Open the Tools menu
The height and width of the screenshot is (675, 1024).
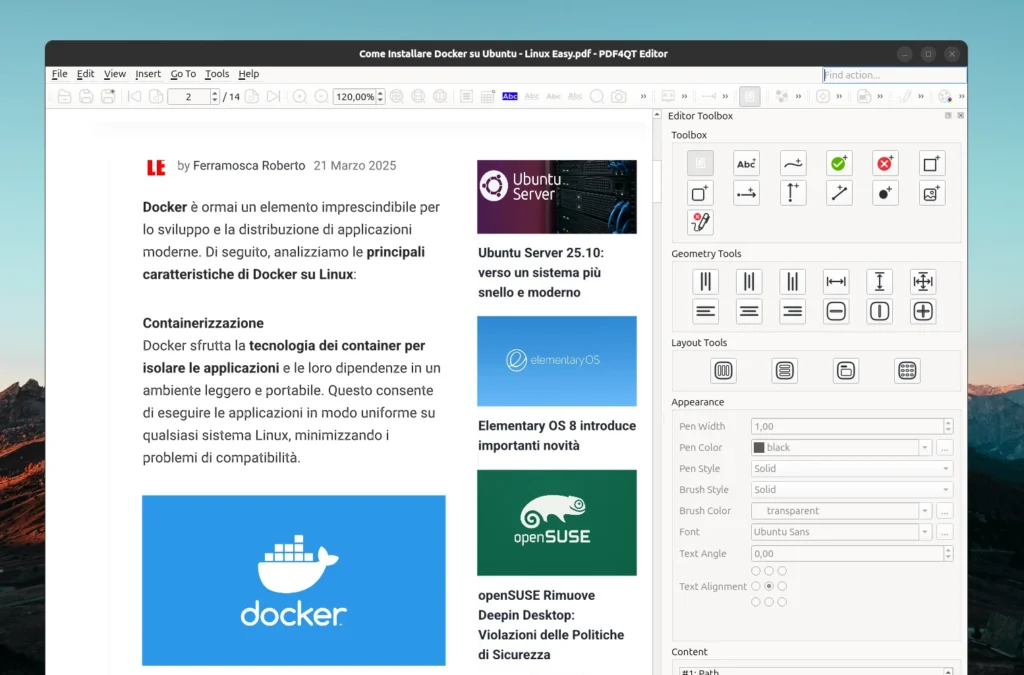[x=217, y=74]
